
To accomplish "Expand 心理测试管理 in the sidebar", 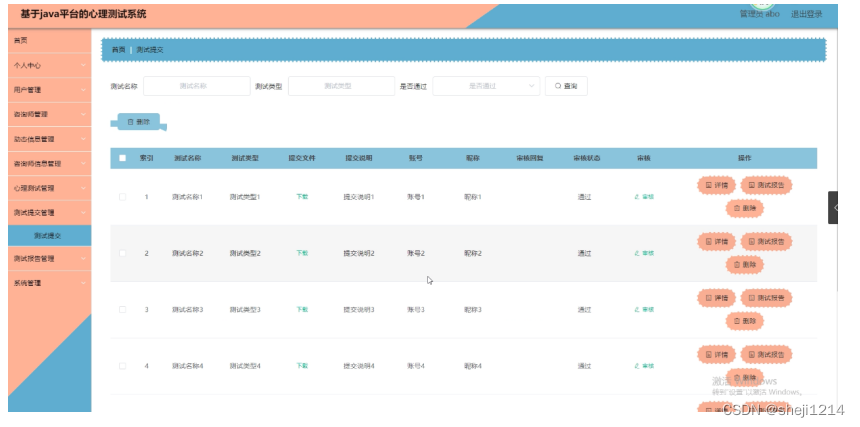I will 49,188.
